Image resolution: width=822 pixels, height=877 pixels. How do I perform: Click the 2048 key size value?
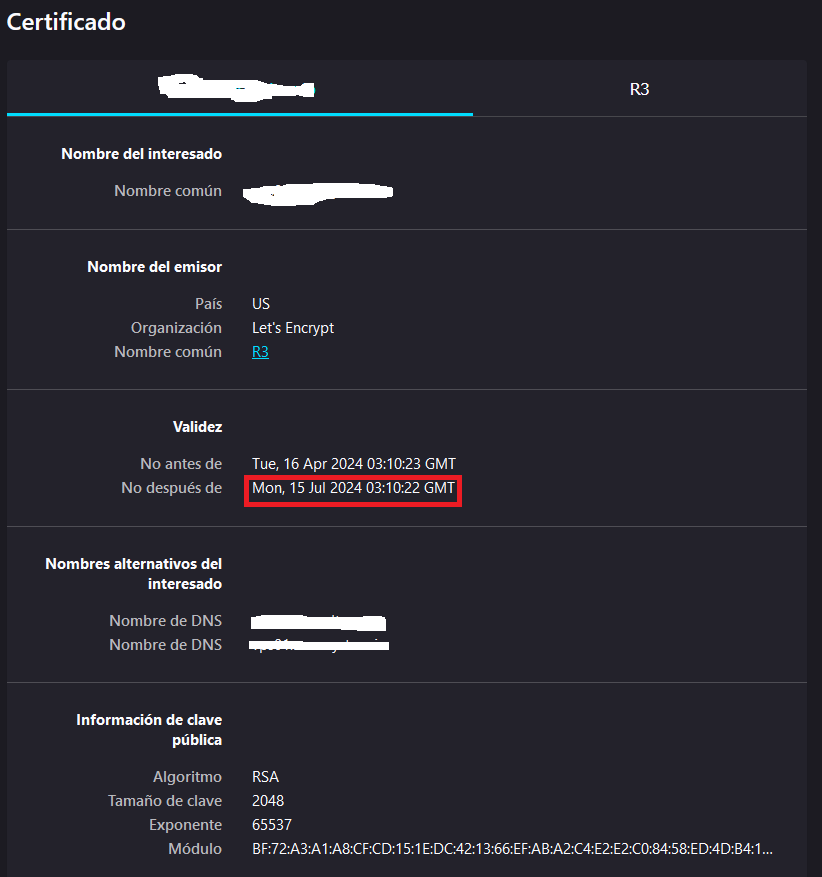pyautogui.click(x=268, y=801)
